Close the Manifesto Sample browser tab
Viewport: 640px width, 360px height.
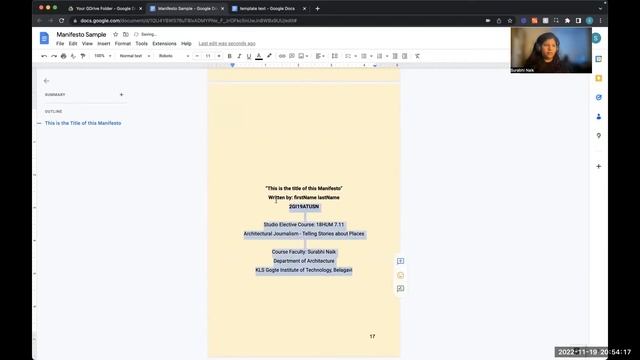click(222, 8)
